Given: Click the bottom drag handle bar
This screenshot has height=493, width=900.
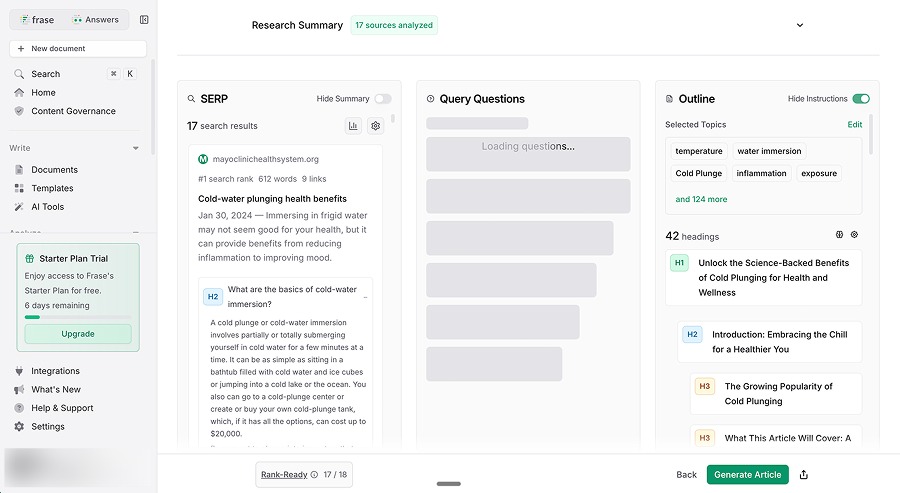Looking at the screenshot, I should 449,484.
